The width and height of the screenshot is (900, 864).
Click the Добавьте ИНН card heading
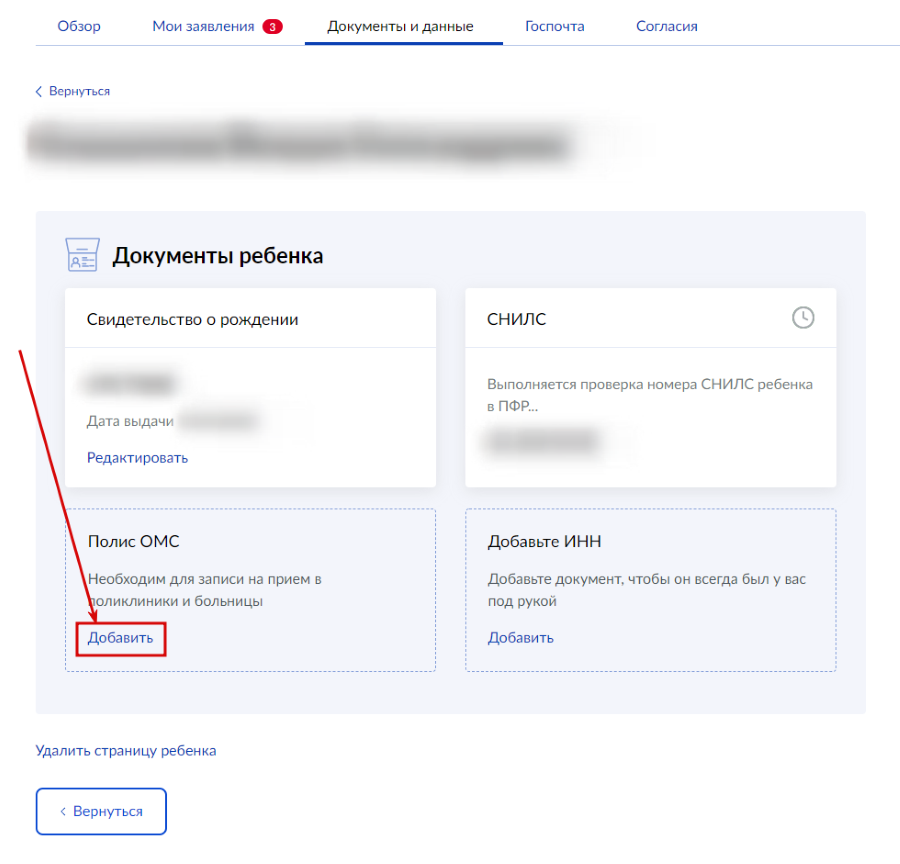click(x=544, y=542)
